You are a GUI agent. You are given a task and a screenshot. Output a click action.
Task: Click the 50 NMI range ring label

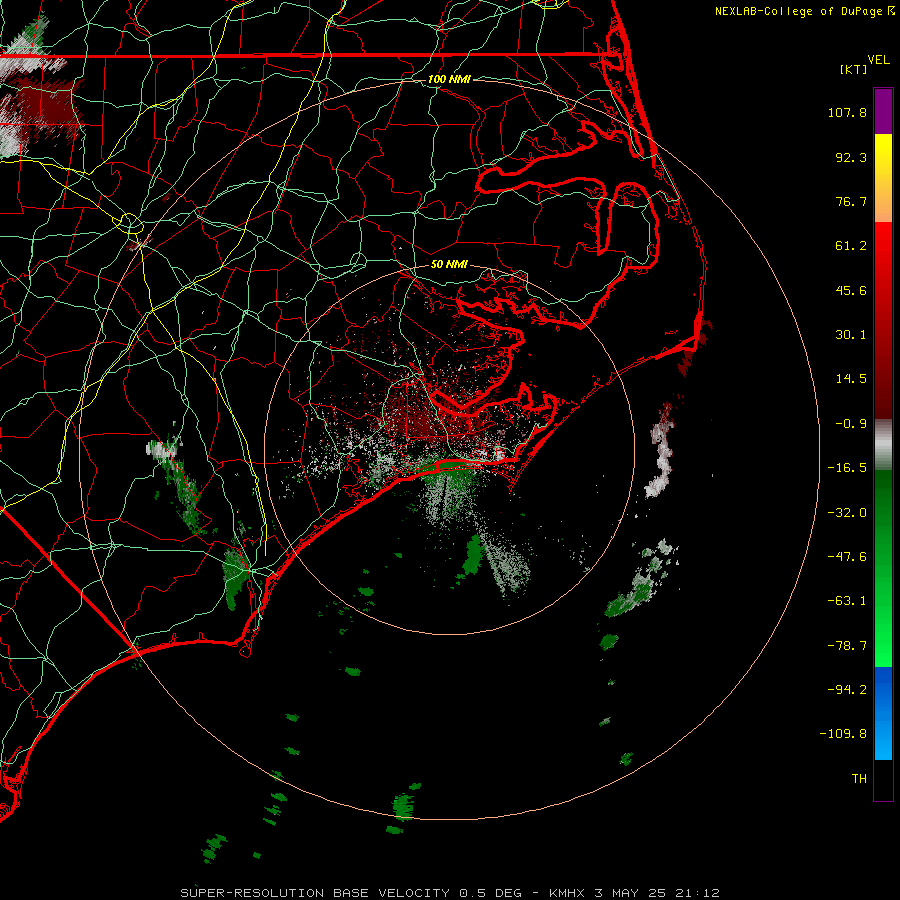pos(449,265)
